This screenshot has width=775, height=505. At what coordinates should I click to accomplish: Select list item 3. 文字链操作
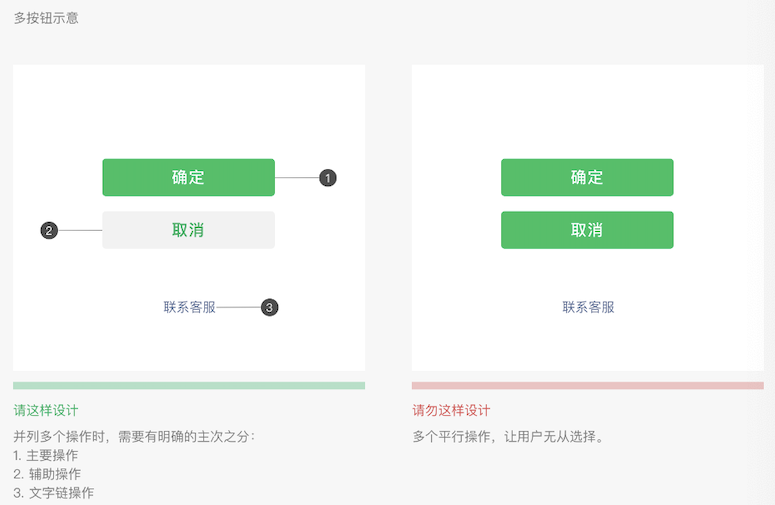[53, 493]
